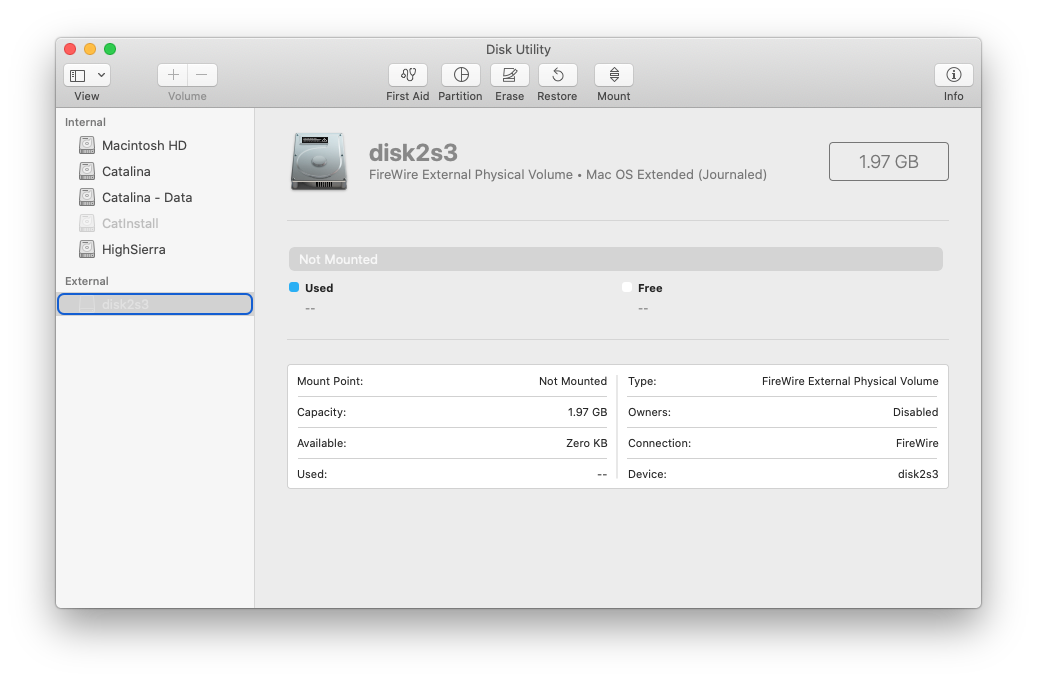
Task: Click the Catalina - Data disk icon
Action: point(87,197)
